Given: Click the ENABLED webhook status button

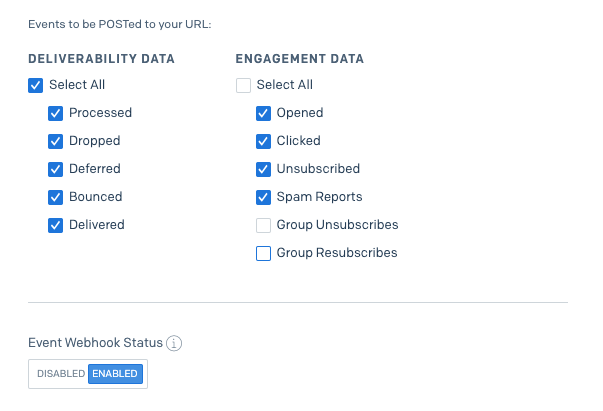Looking at the screenshot, I should [116, 374].
